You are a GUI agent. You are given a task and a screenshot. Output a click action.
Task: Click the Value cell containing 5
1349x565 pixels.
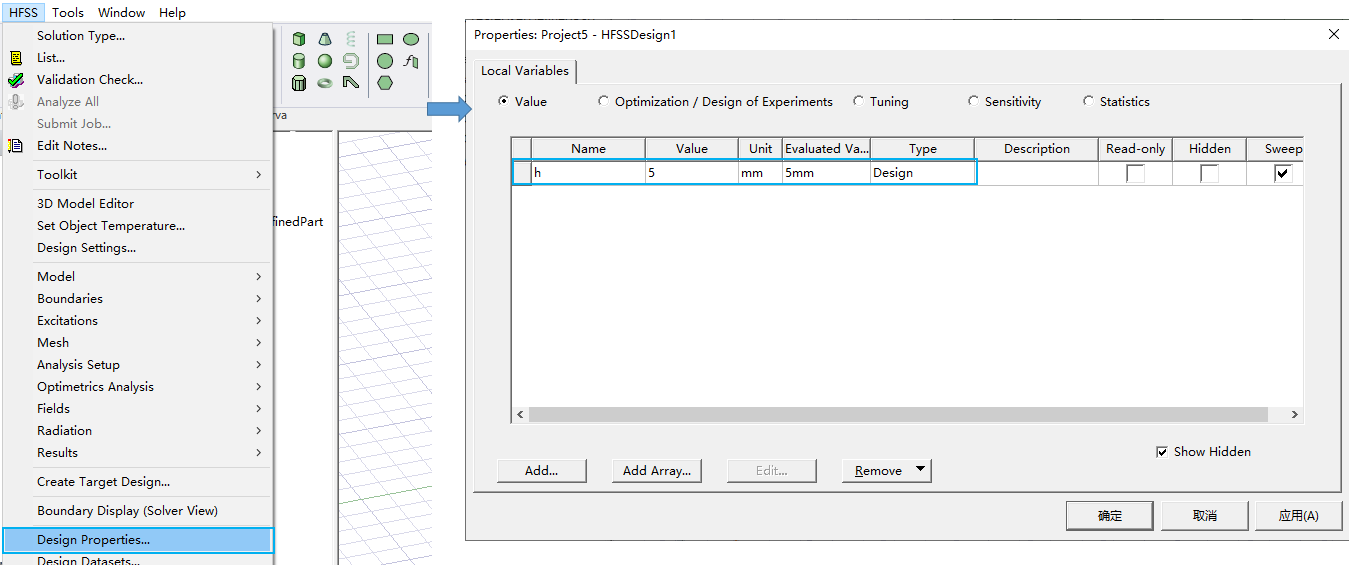point(691,173)
